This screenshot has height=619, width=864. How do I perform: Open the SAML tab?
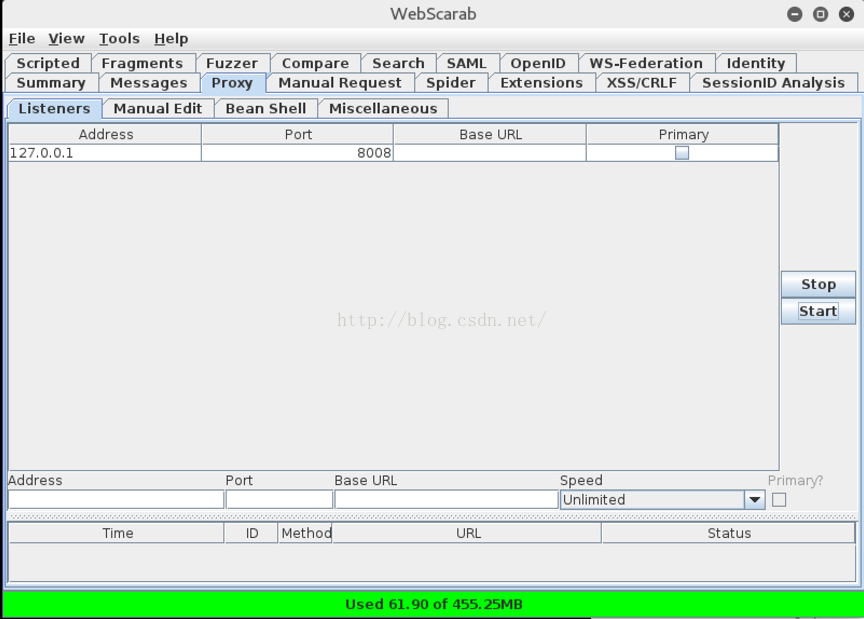(x=467, y=63)
